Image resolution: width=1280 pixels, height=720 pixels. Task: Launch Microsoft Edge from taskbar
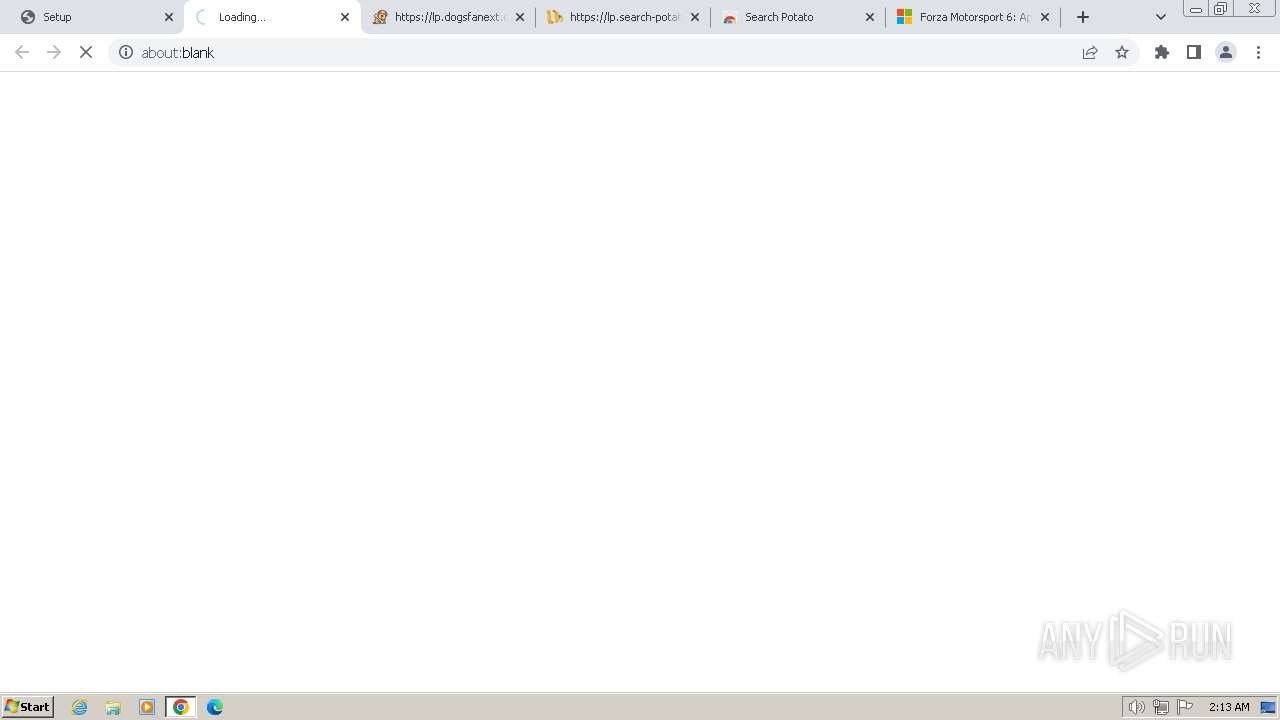215,707
